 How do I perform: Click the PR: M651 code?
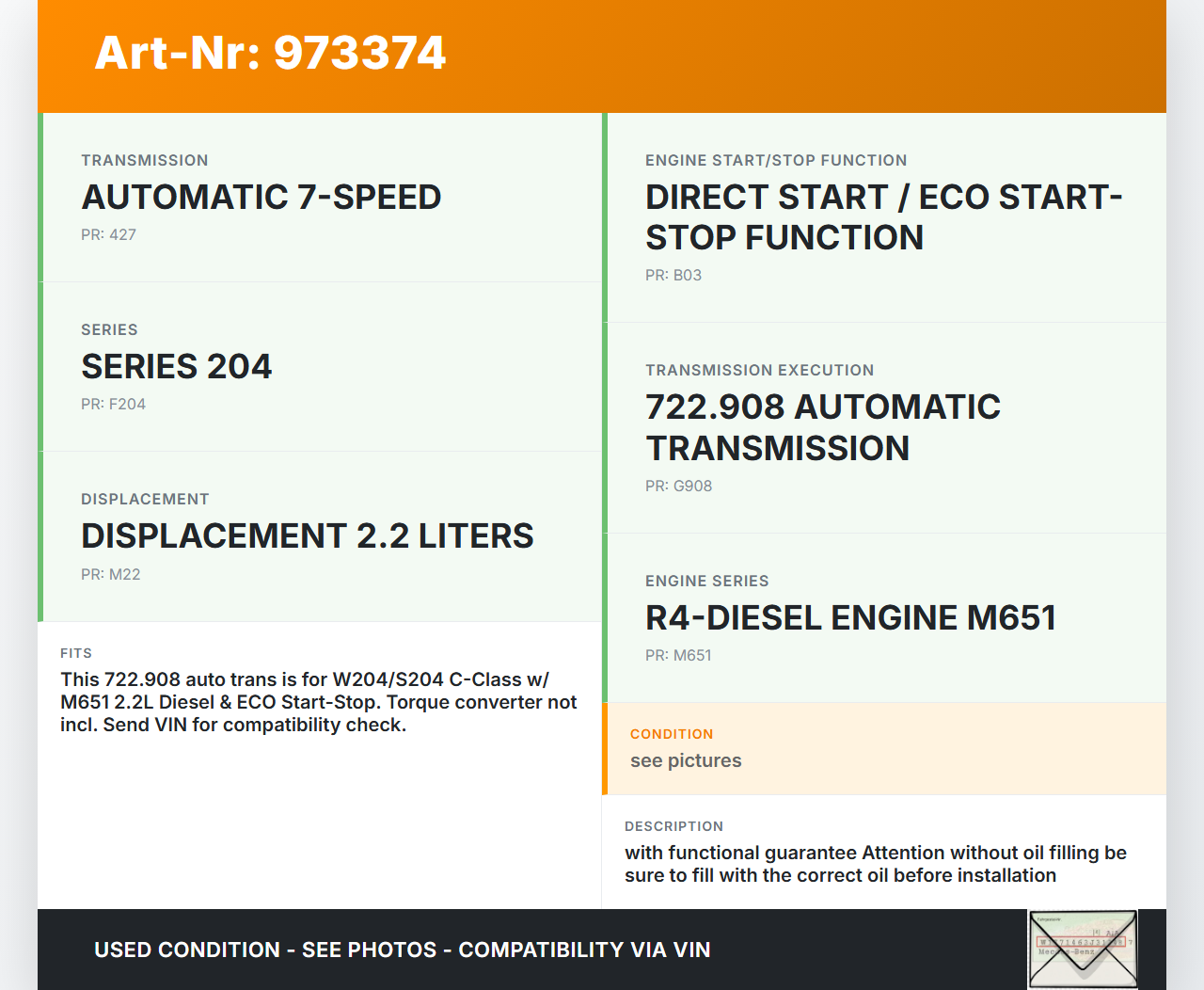click(x=678, y=656)
